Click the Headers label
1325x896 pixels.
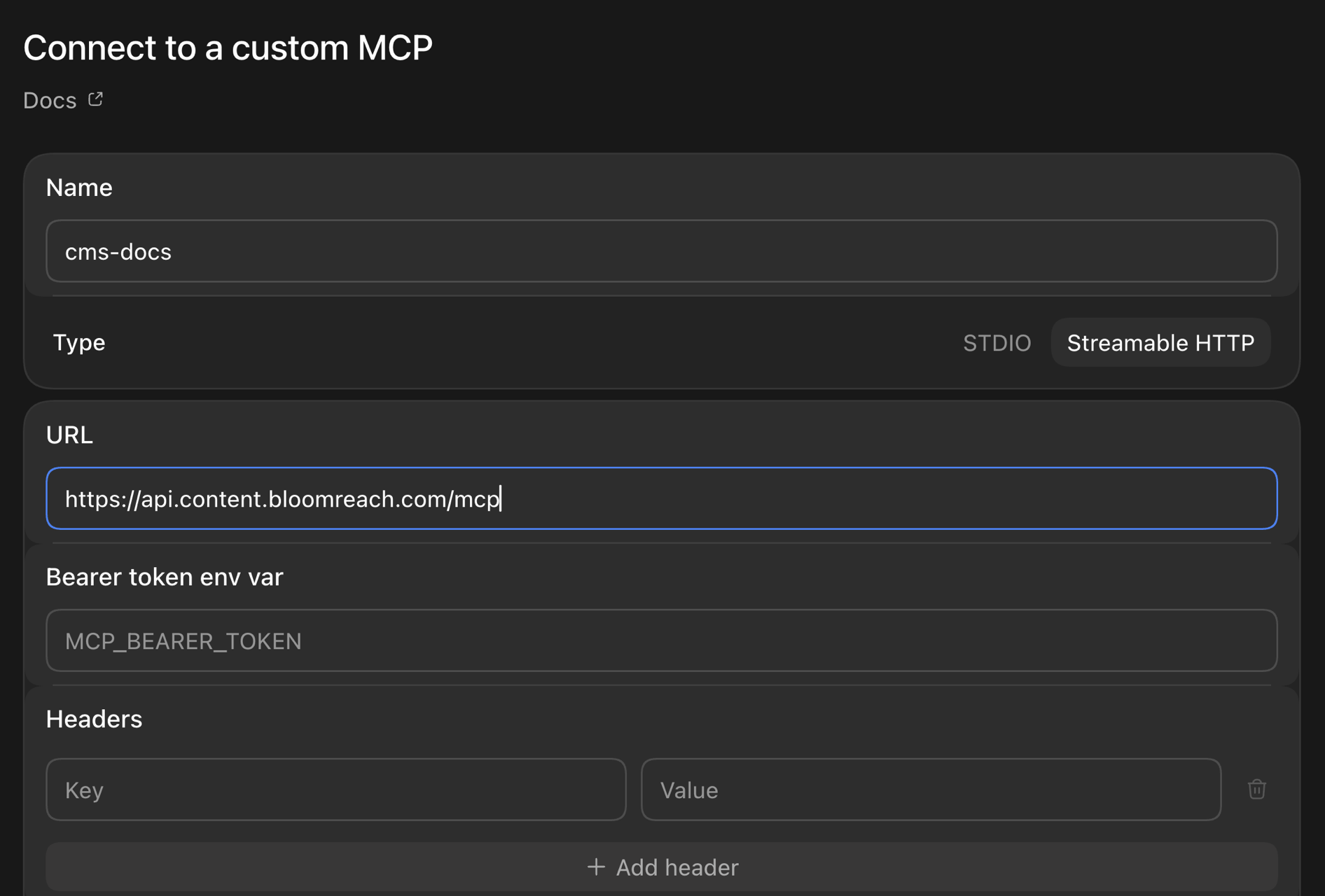(94, 719)
